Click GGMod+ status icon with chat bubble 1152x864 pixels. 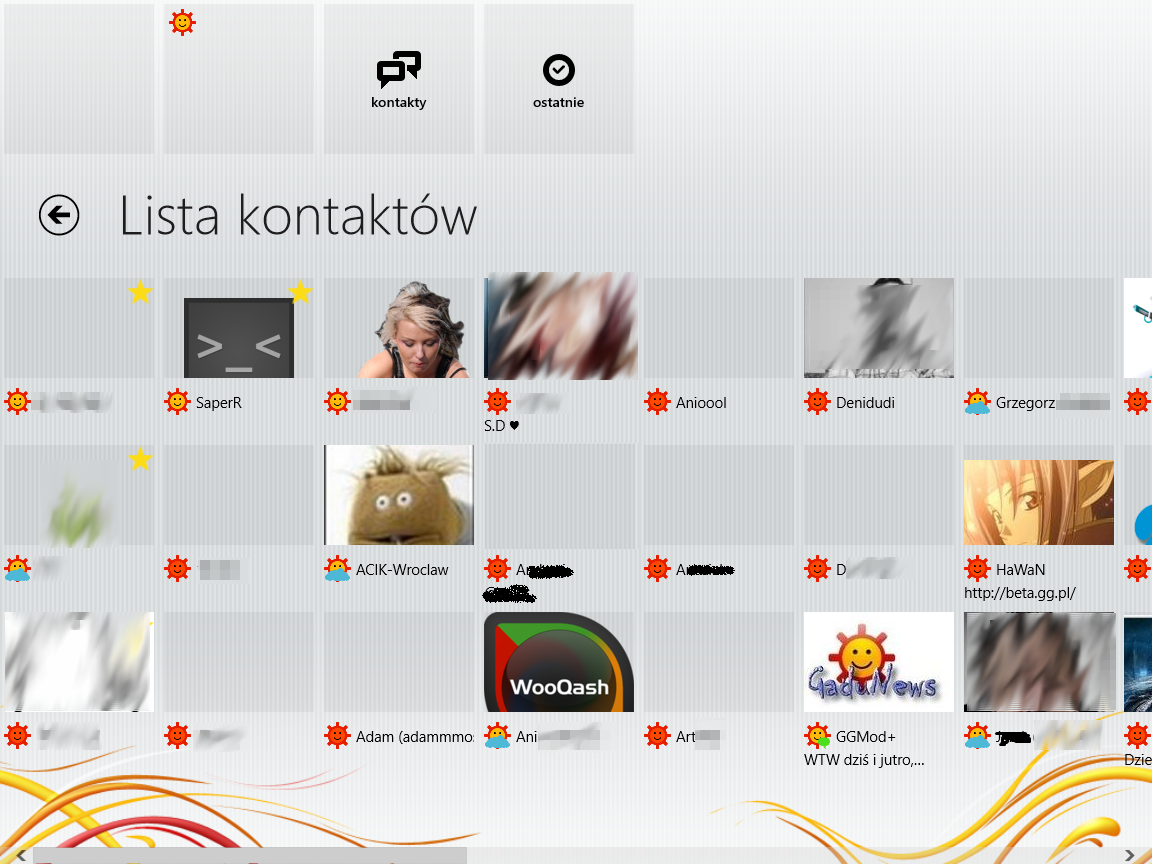click(817, 735)
